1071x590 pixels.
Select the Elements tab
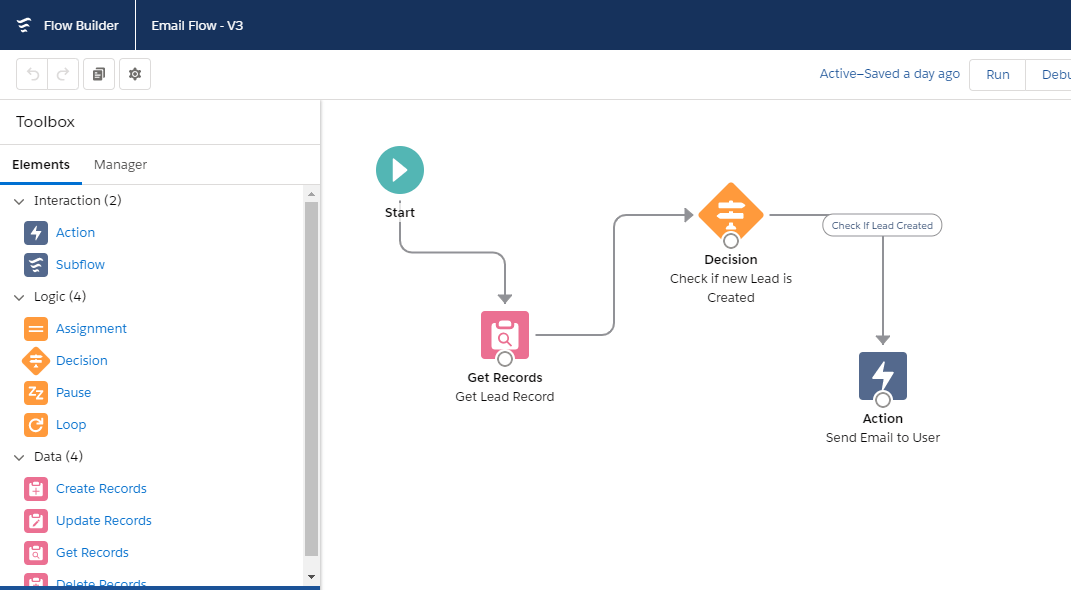(x=41, y=164)
